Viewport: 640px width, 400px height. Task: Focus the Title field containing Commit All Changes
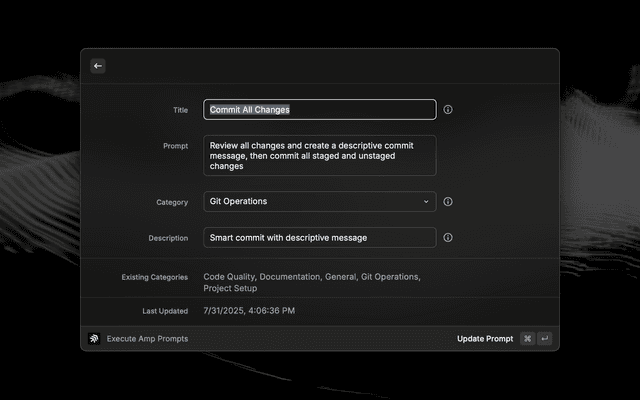(x=320, y=109)
